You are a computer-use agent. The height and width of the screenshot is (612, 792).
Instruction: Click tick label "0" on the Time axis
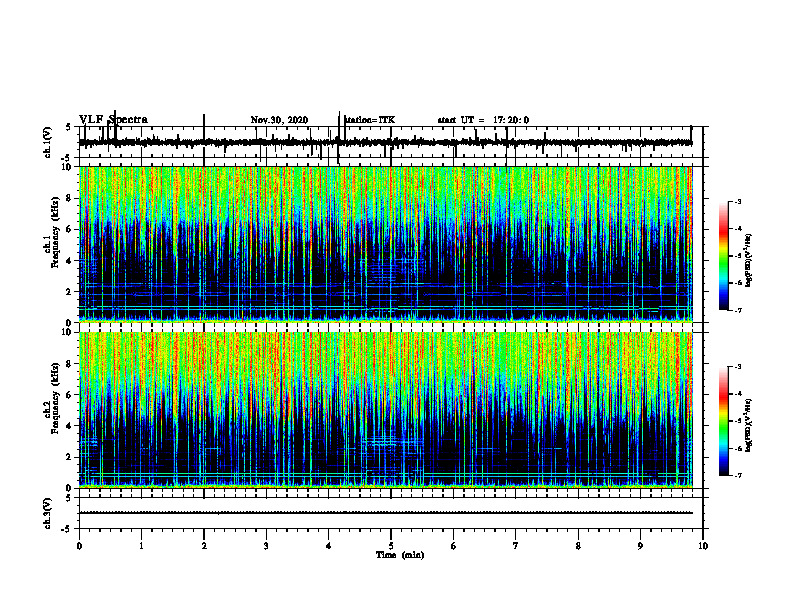[x=79, y=546]
